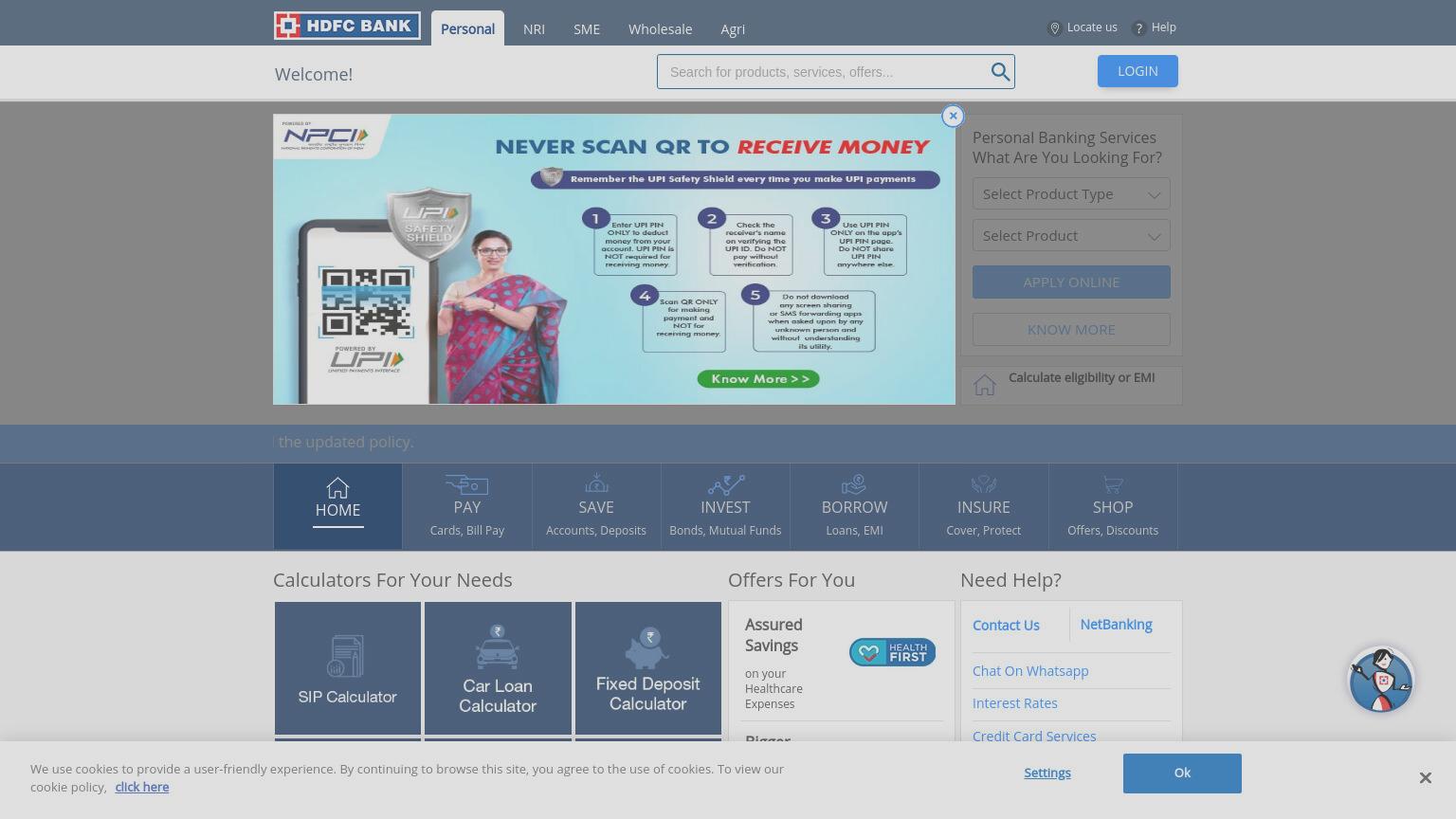Dismiss the cookie notice with X
1456x819 pixels.
pyautogui.click(x=1425, y=778)
